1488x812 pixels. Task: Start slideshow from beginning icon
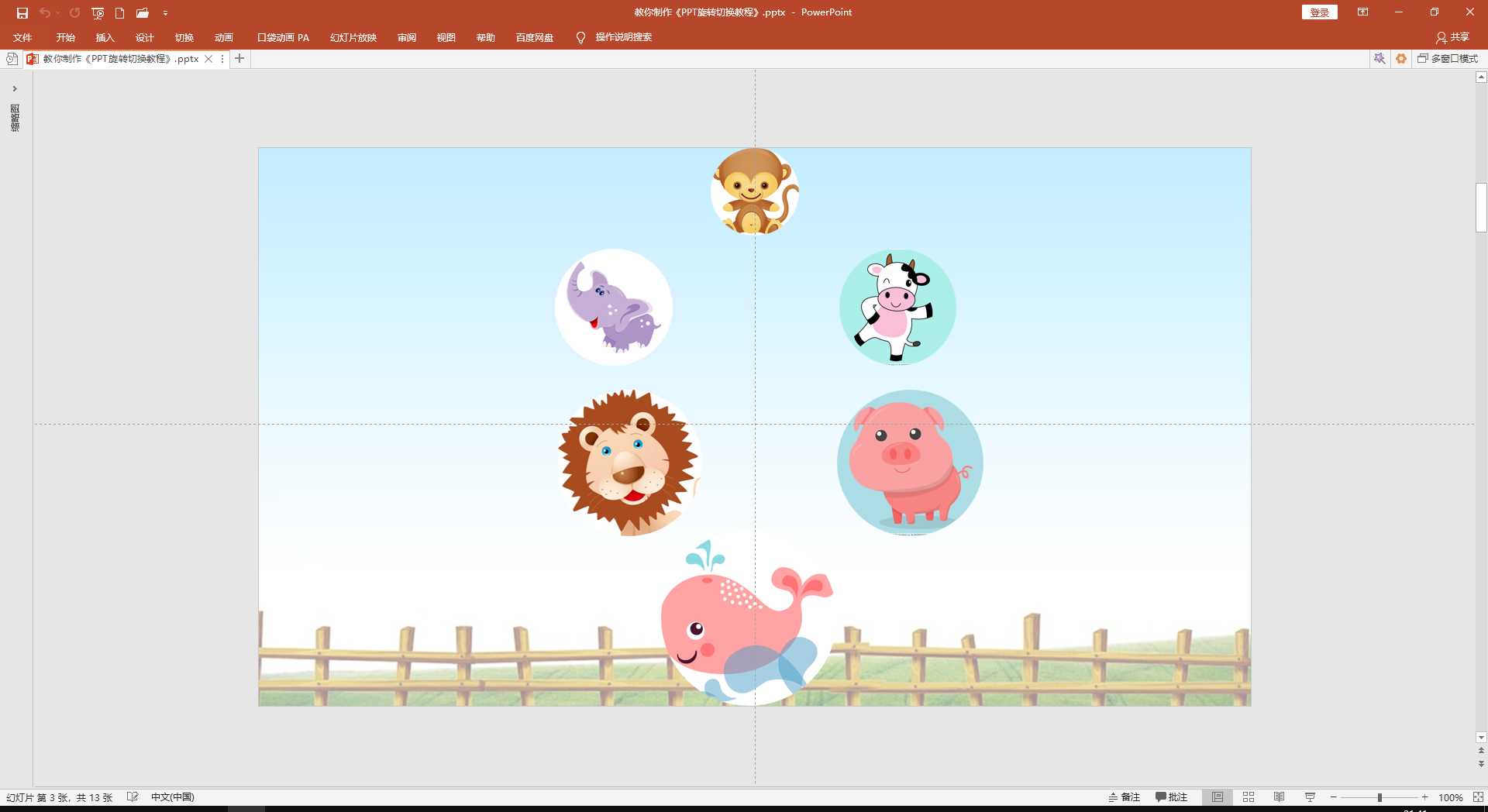pos(98,12)
